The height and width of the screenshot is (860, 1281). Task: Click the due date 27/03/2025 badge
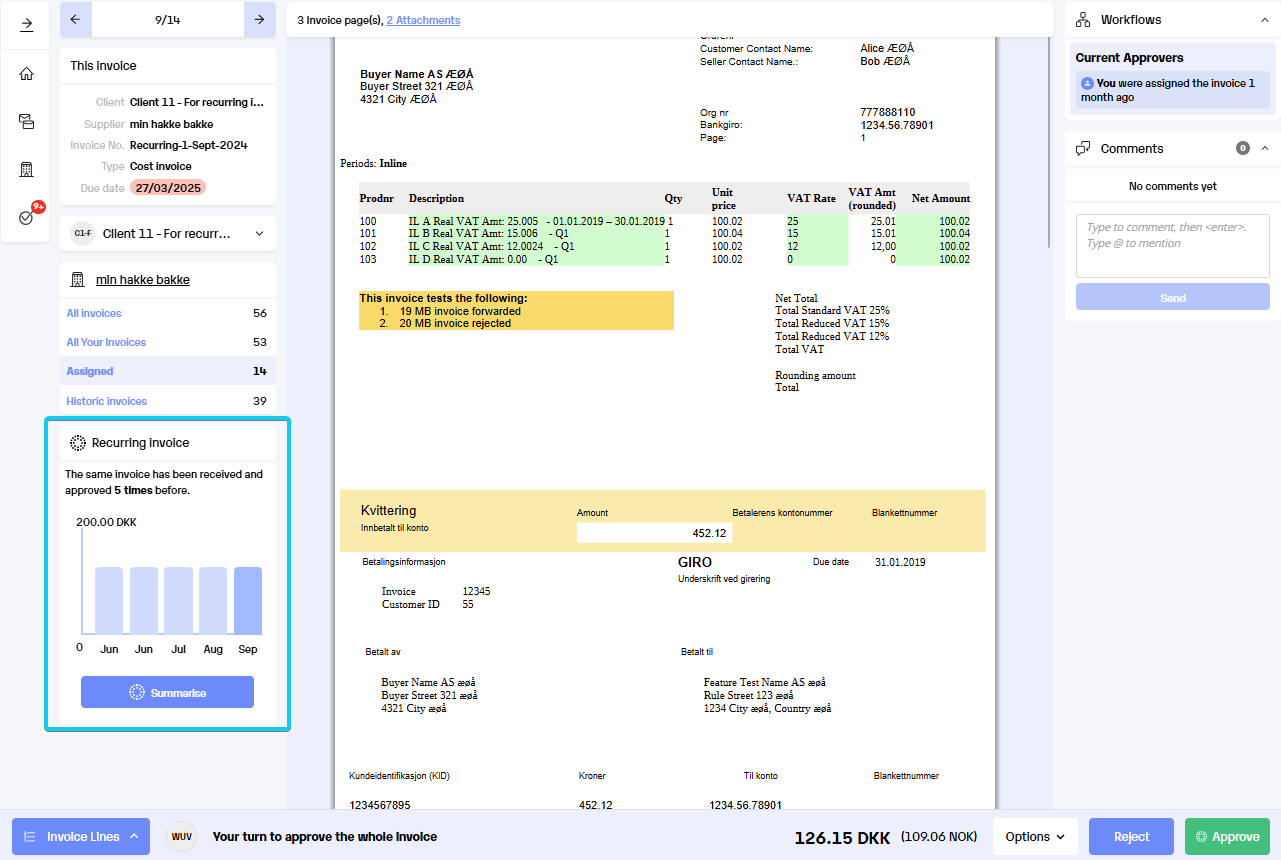click(x=168, y=188)
